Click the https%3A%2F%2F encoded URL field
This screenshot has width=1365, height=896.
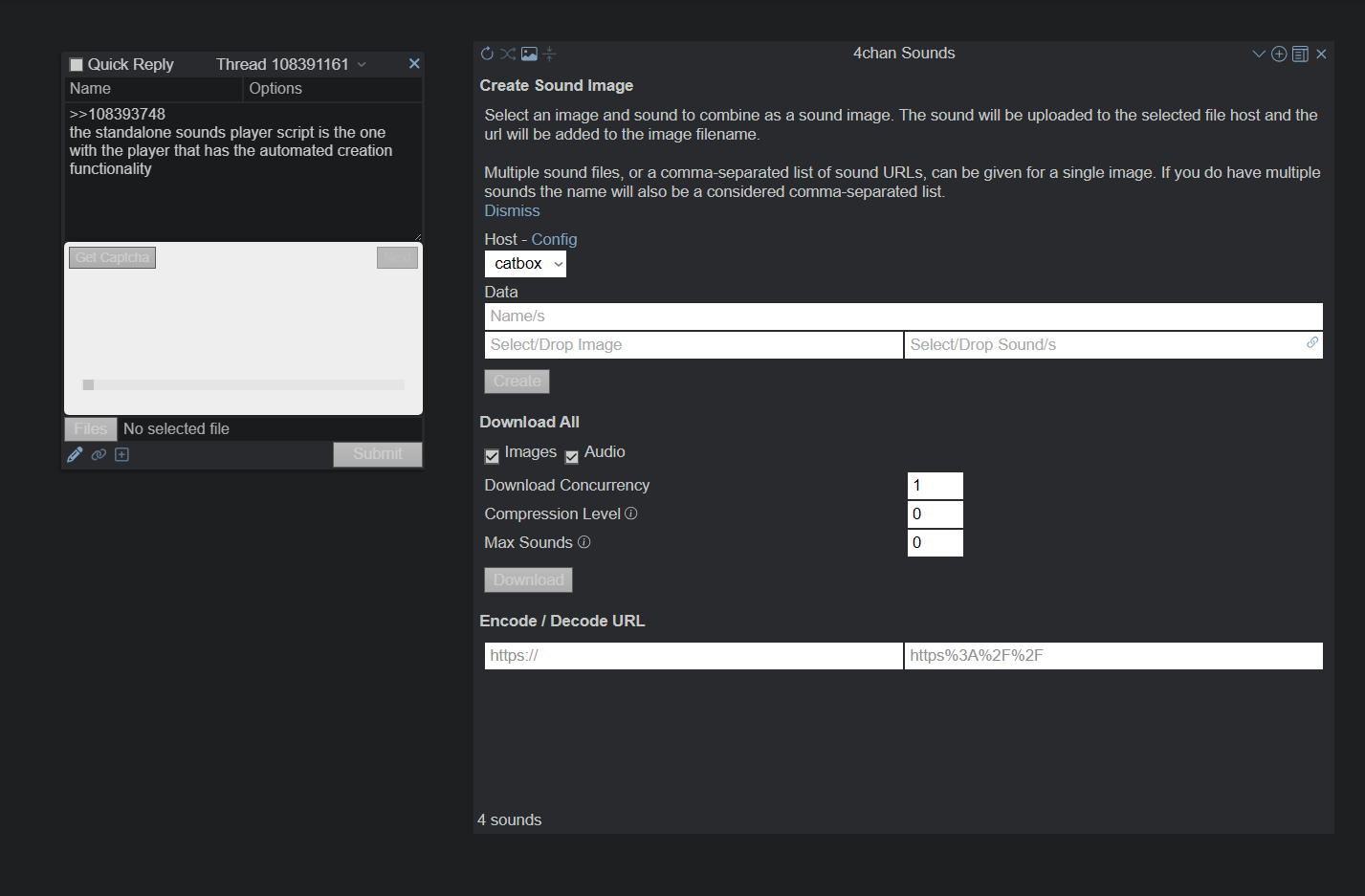click(1113, 656)
